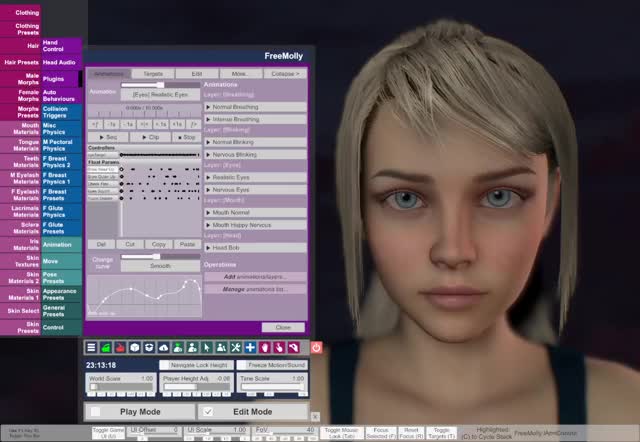
Task: Step forward 0.1 second with +.1s
Action: coord(160,124)
